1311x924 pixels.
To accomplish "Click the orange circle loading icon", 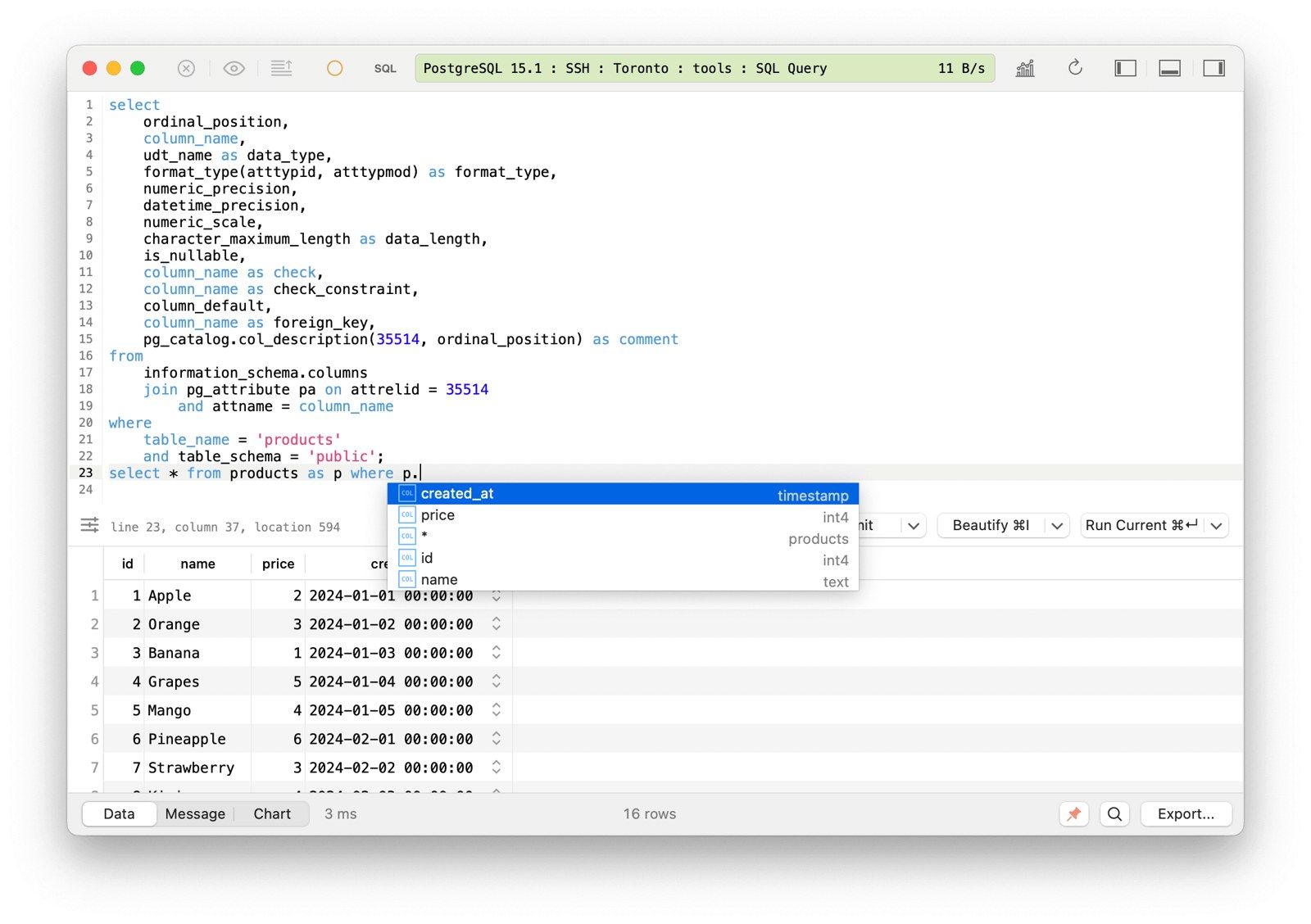I will (334, 69).
